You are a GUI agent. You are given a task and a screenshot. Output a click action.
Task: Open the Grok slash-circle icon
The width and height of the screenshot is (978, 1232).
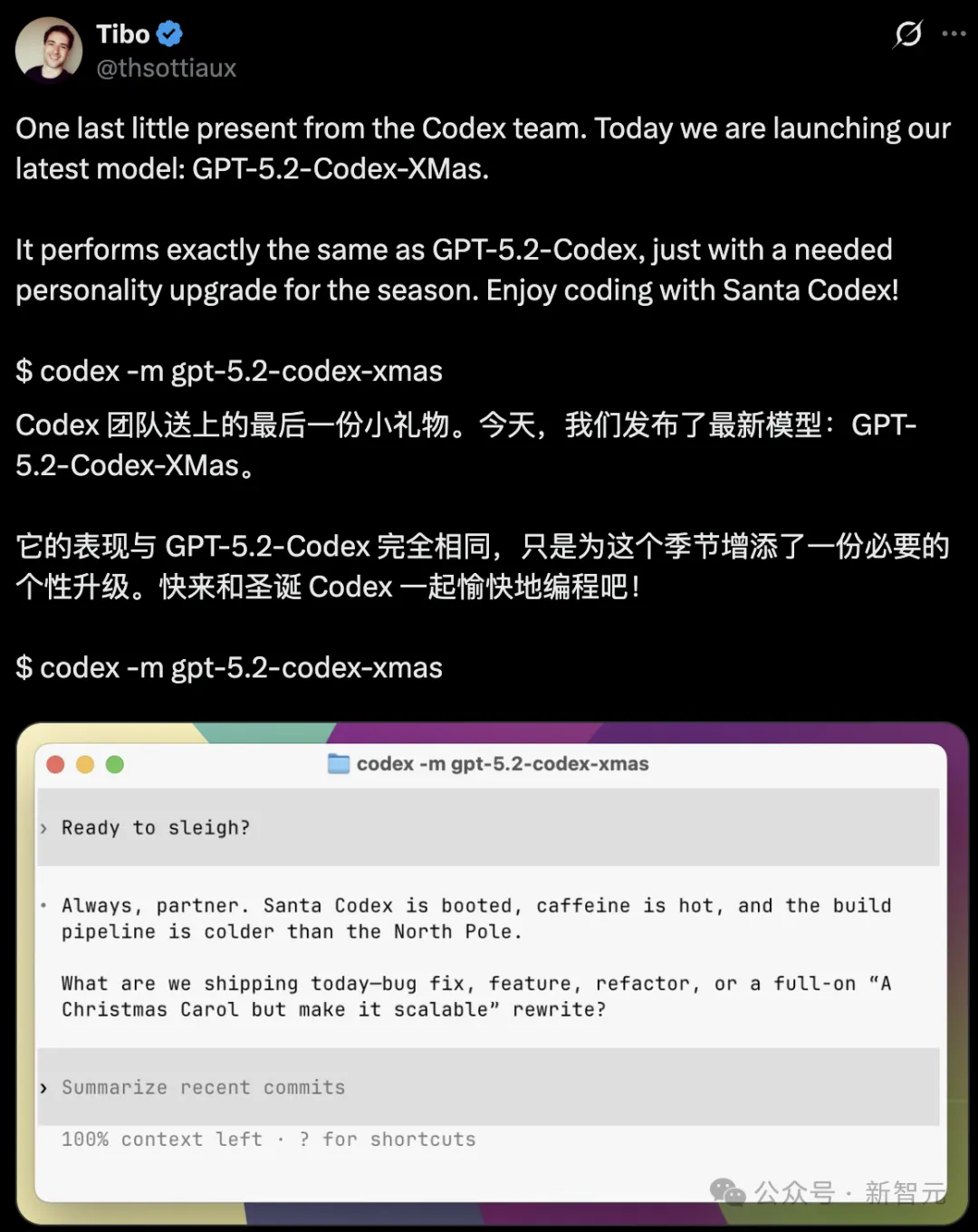[907, 34]
